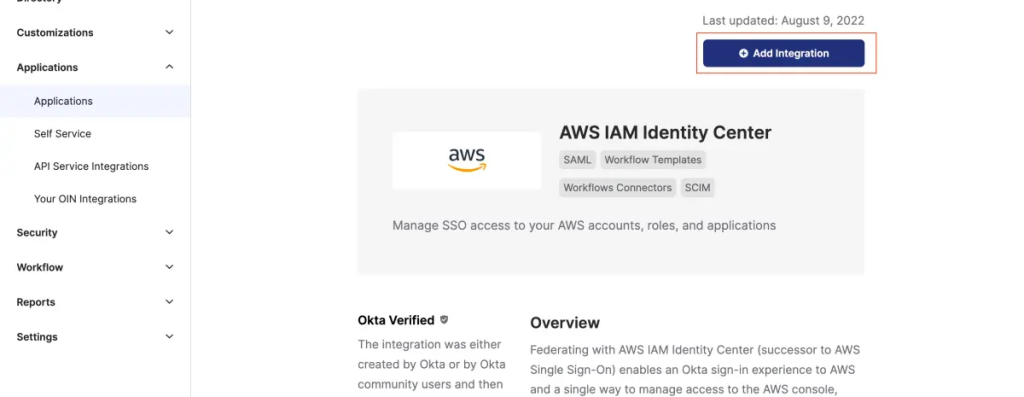This screenshot has width=1024, height=397.
Task: Open the Self Service page
Action: tap(63, 134)
